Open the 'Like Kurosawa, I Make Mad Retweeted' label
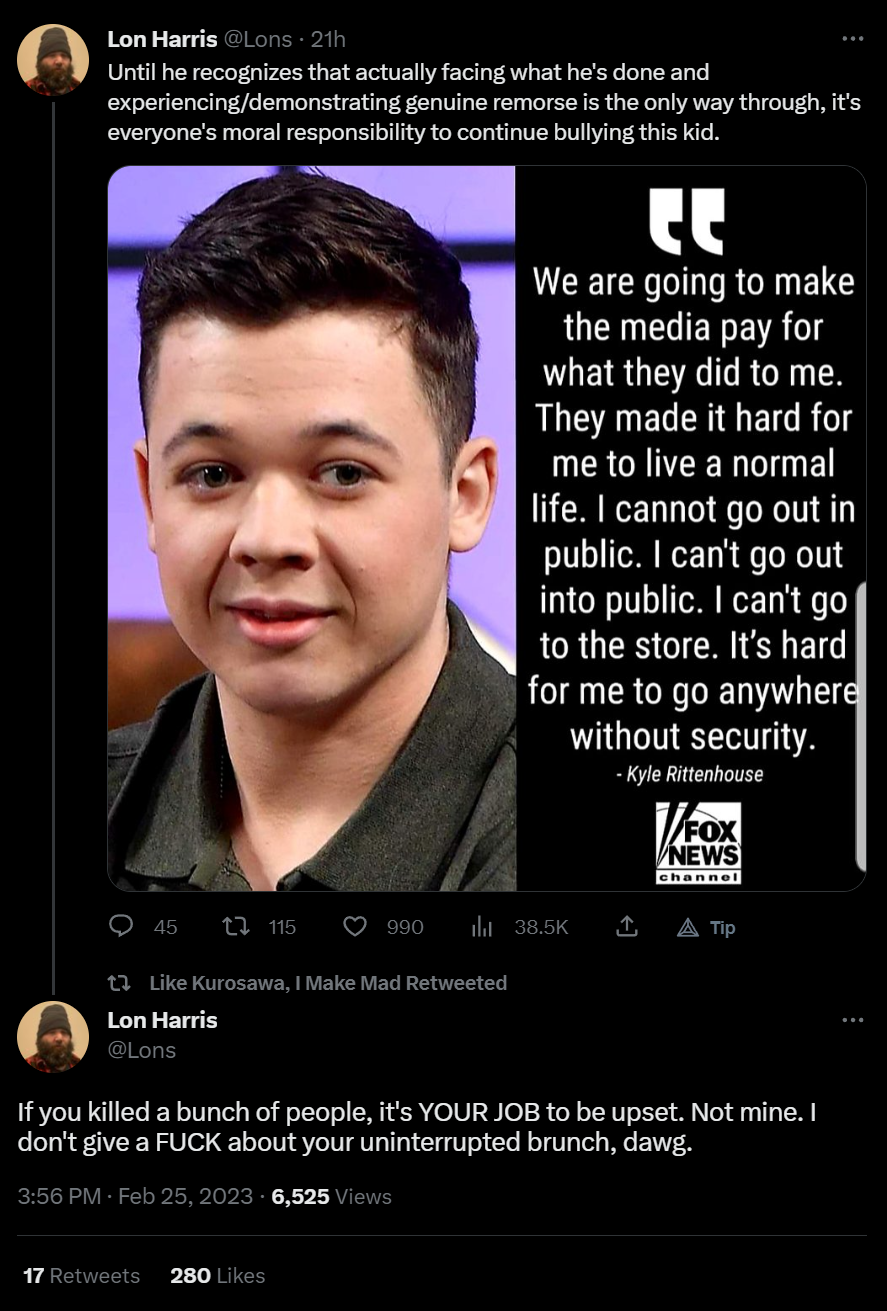Screen dimensions: 887x1311 point(328,983)
